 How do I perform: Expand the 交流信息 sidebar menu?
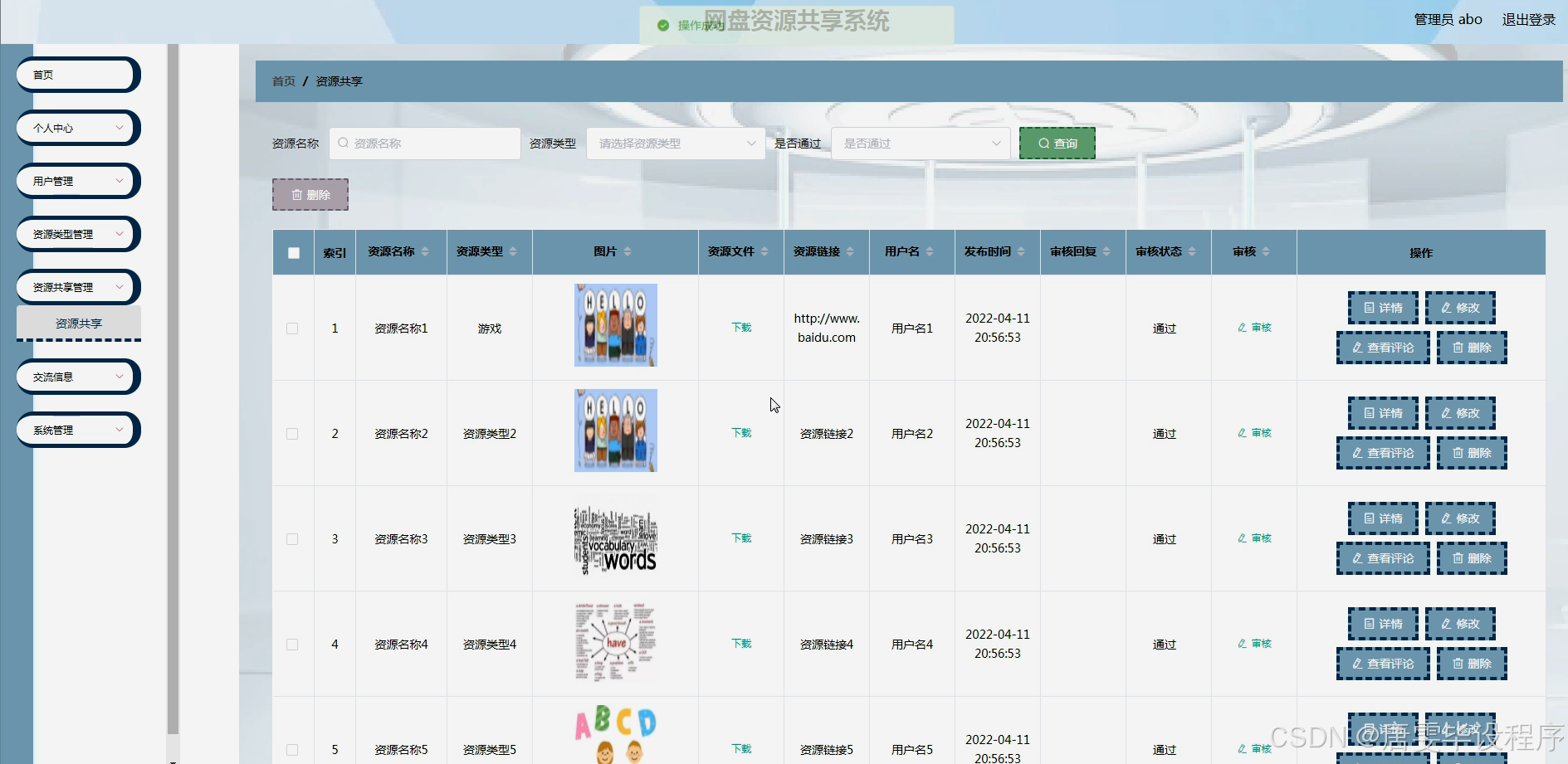(x=78, y=377)
